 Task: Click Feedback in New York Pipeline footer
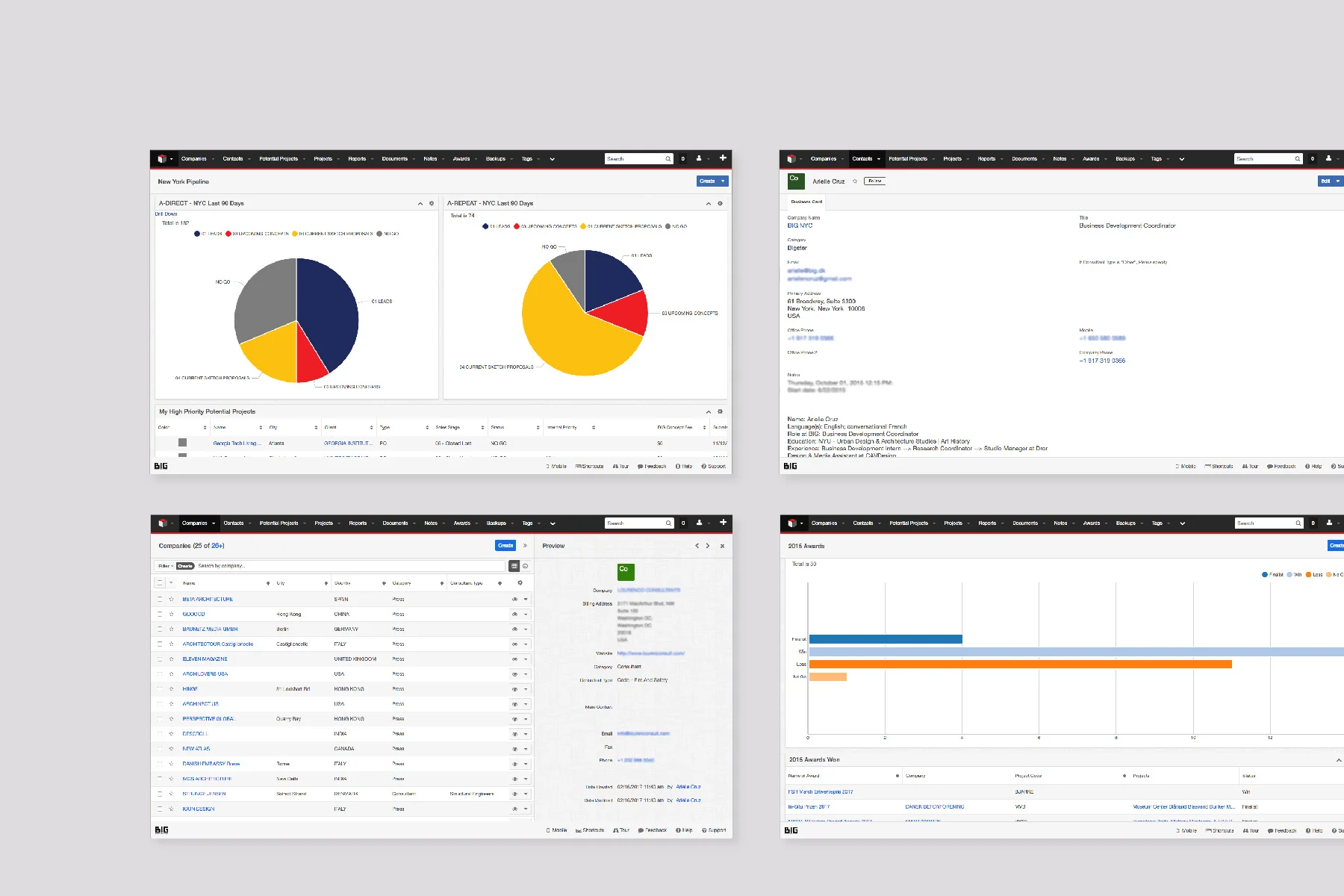[651, 466]
